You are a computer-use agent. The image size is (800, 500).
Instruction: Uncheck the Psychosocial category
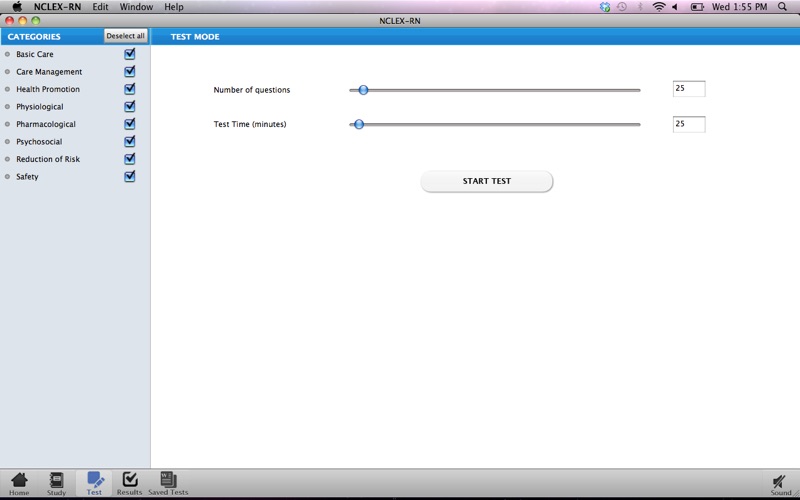[130, 141]
